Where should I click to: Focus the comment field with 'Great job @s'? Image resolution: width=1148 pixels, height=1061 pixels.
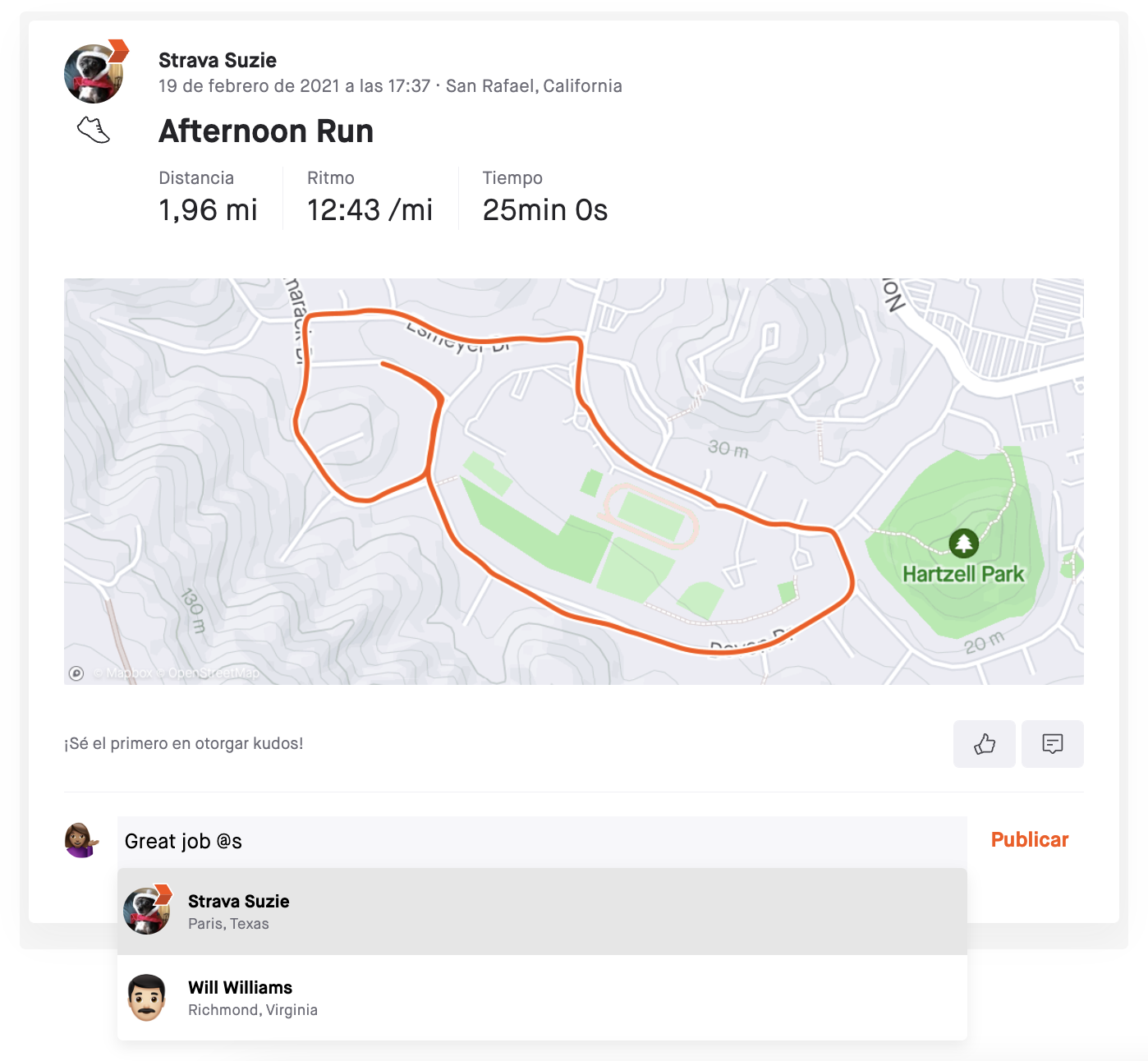tap(542, 842)
